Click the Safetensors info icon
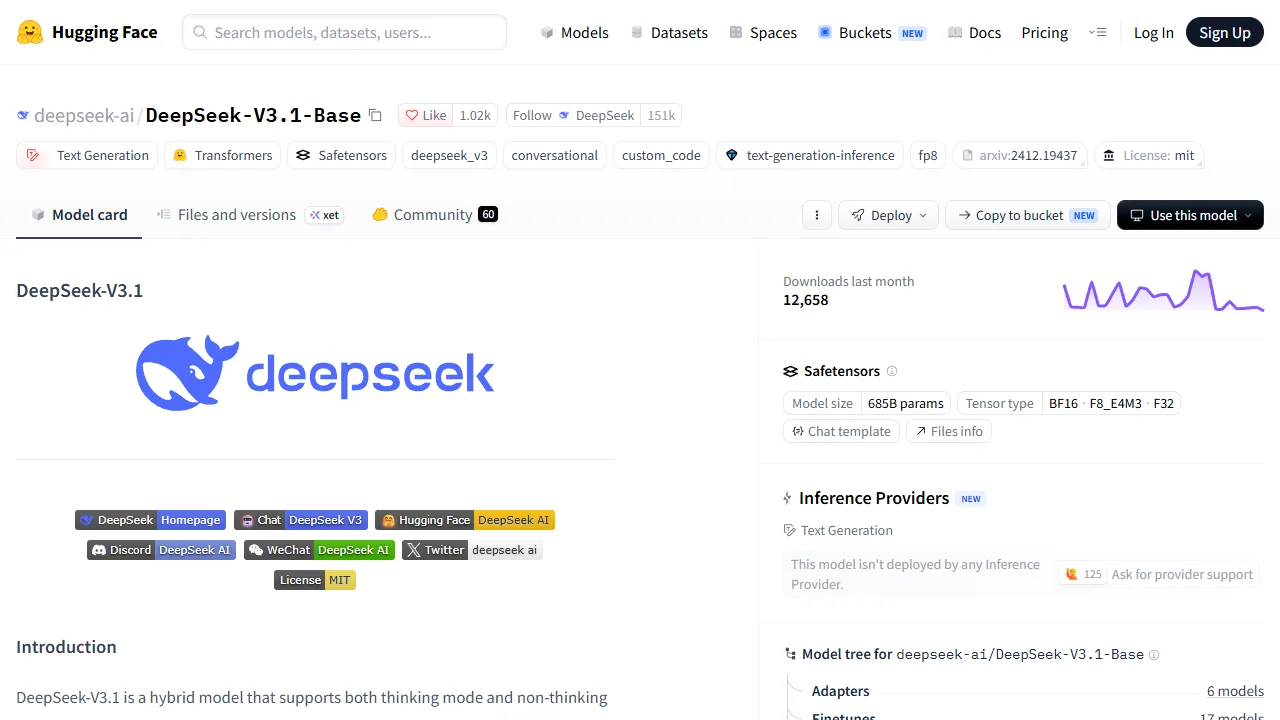The image size is (1280, 720). [892, 371]
